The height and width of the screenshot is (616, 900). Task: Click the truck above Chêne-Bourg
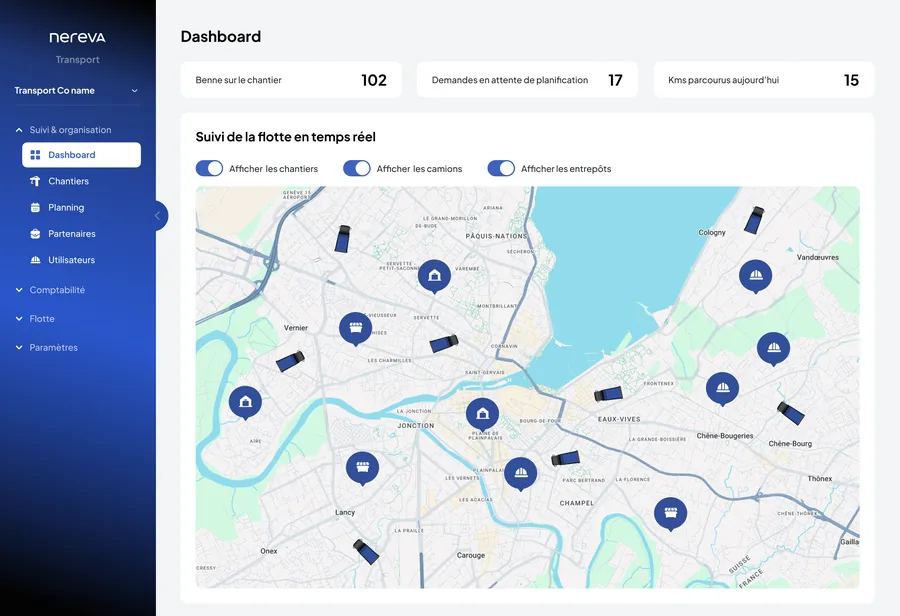[790, 413]
